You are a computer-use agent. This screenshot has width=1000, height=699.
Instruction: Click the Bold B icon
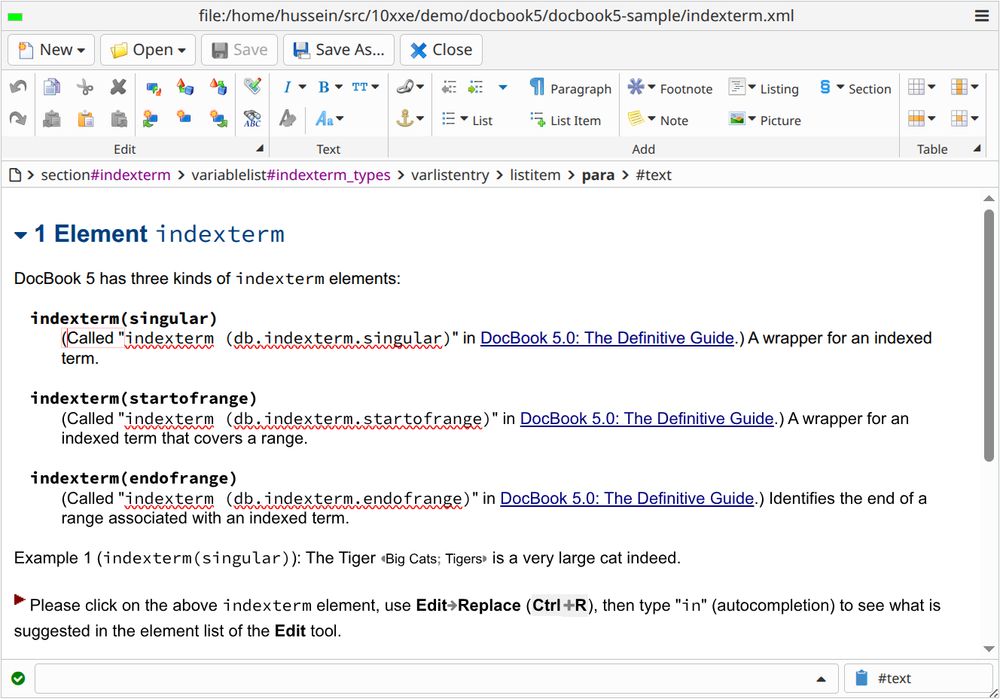pyautogui.click(x=324, y=87)
